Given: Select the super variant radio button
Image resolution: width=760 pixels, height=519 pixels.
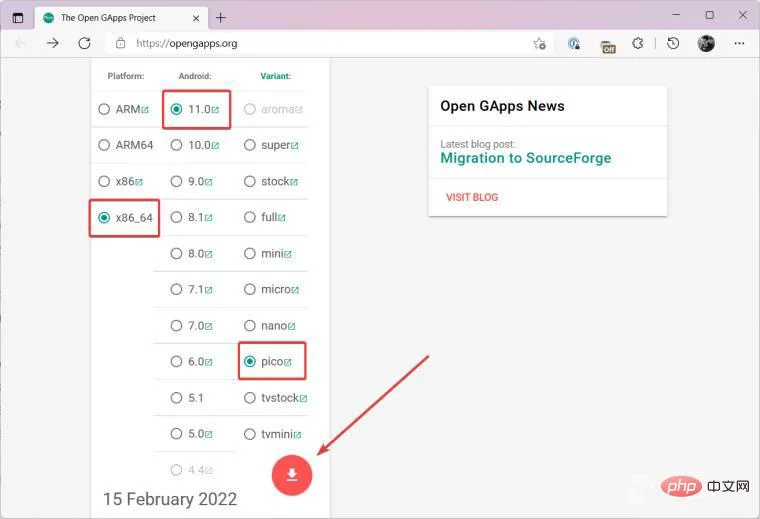Looking at the screenshot, I should [x=250, y=145].
